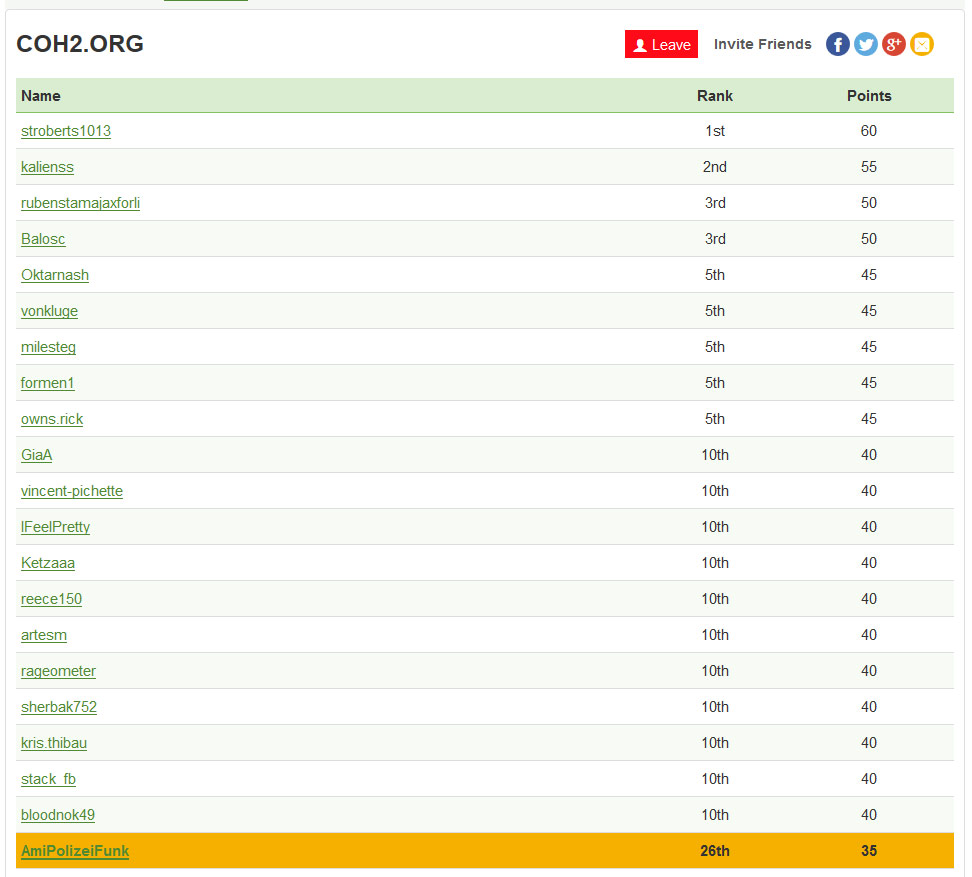Open bloodnok49 profile link
Image resolution: width=972 pixels, height=877 pixels.
[58, 814]
